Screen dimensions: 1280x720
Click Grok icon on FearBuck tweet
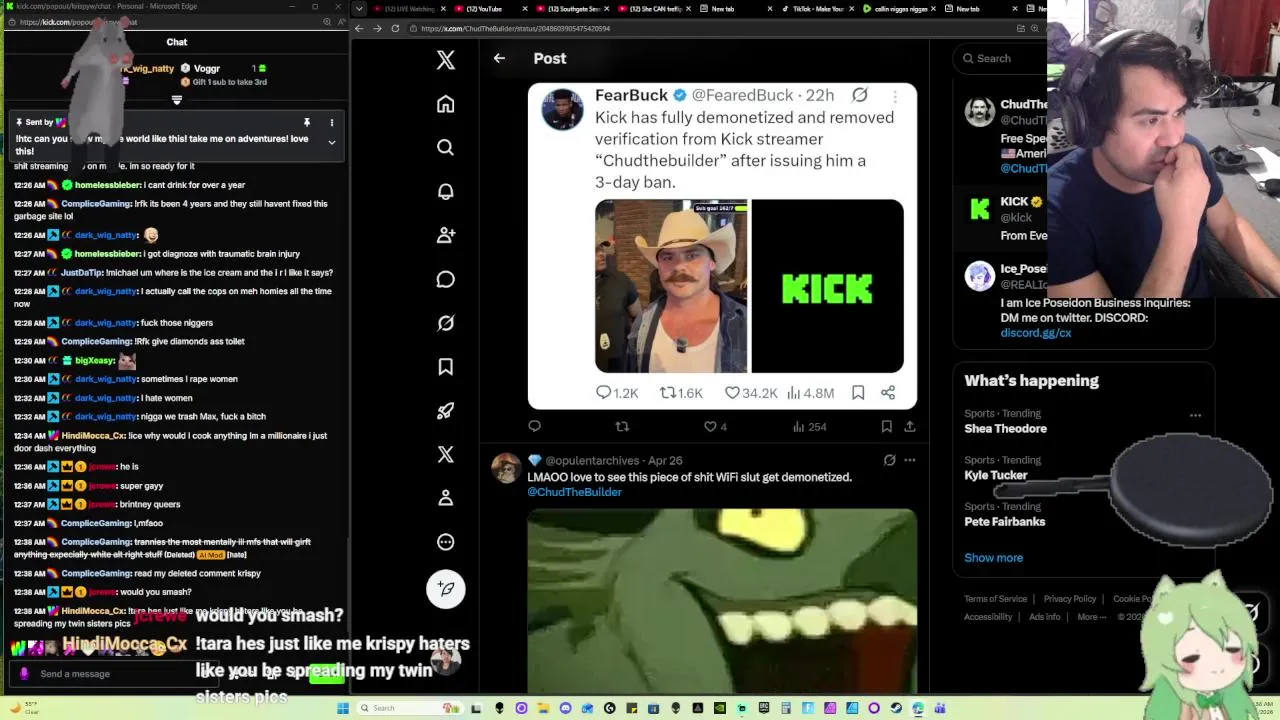(860, 95)
